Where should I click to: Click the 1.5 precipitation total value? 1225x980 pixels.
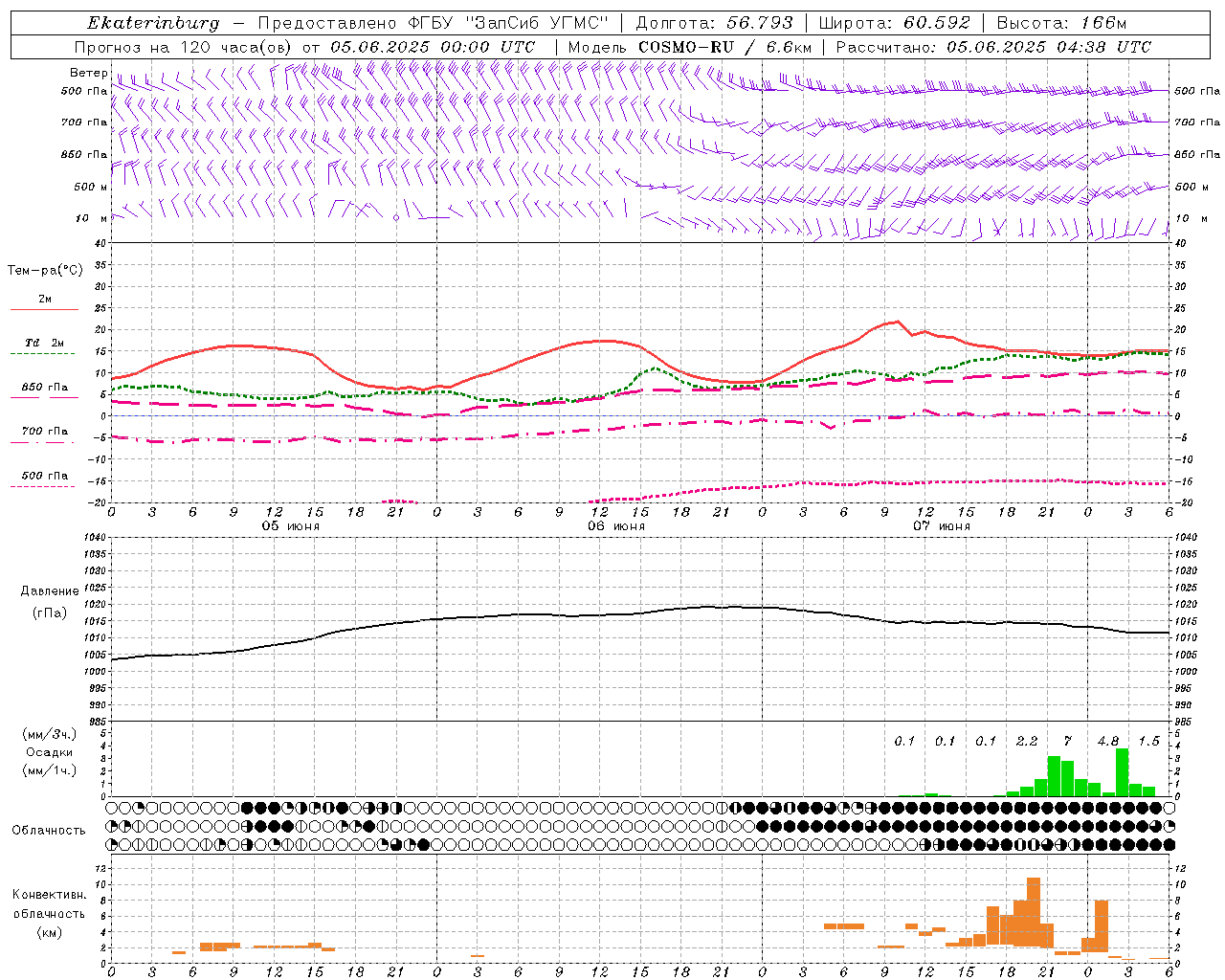(1148, 742)
